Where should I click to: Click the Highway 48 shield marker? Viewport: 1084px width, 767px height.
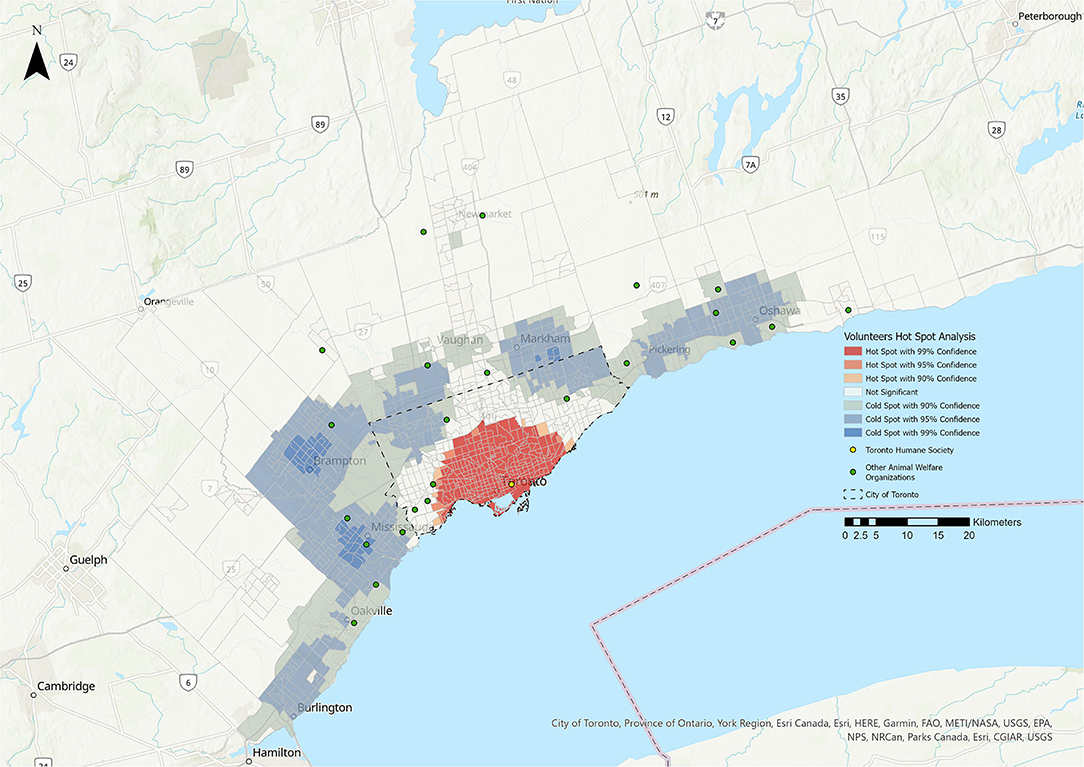click(x=512, y=80)
